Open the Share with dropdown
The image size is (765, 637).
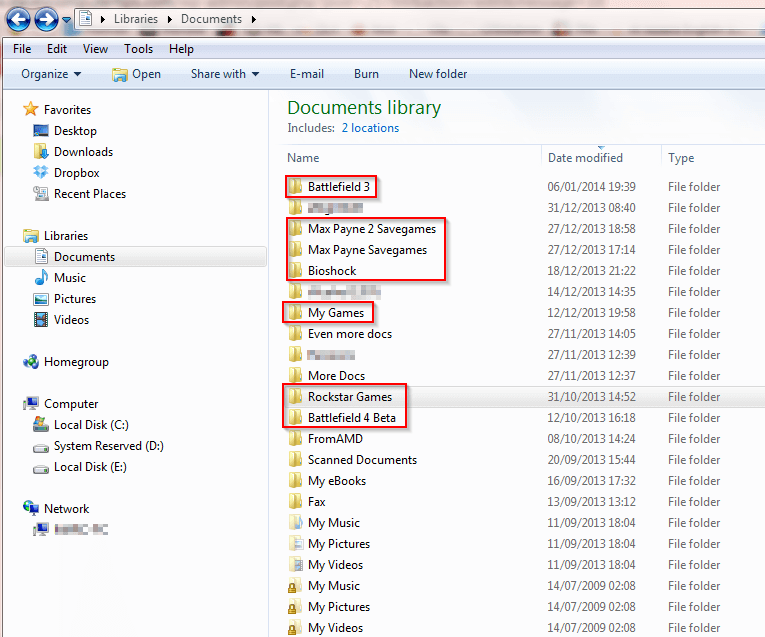225,74
